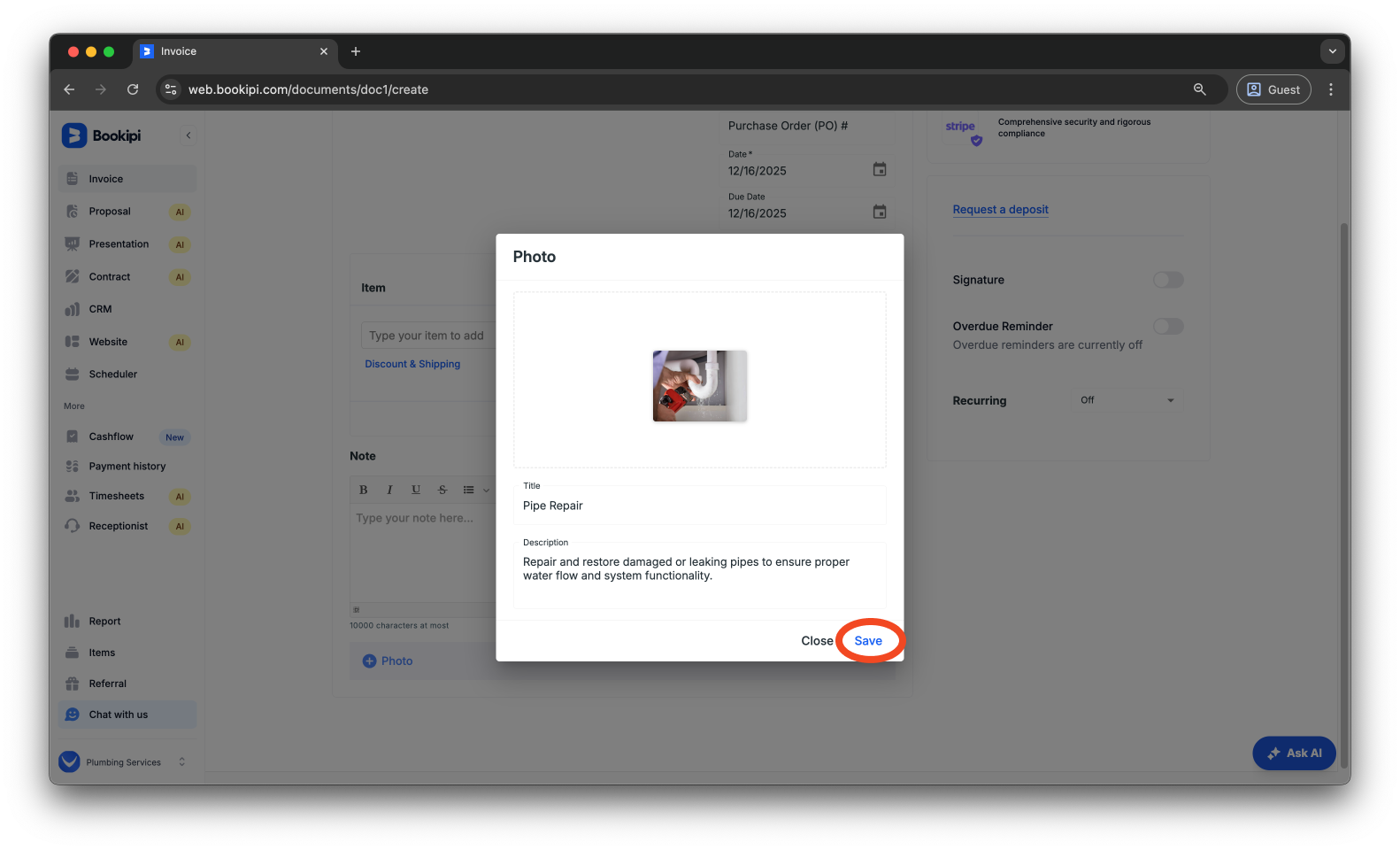Screen dimensions: 1400x850
Task: Open the tab search dropdown
Action: click(1333, 51)
